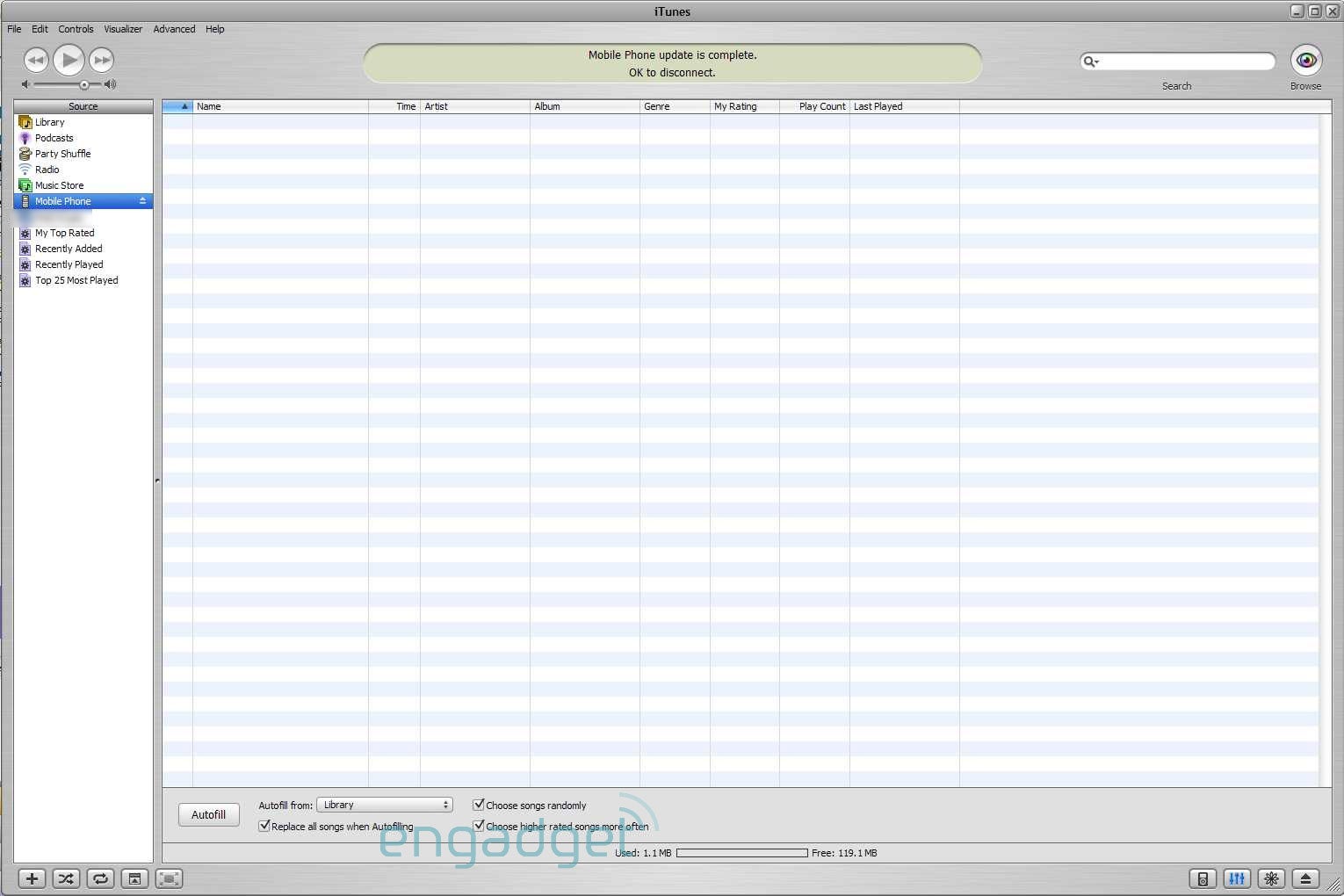Open the Edit menu
1344x896 pixels.
pyautogui.click(x=40, y=29)
